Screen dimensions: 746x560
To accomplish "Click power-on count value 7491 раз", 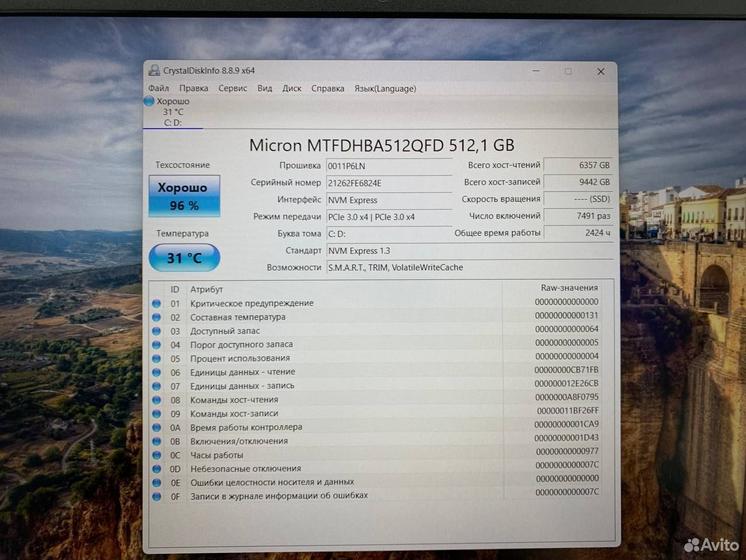I will tap(578, 216).
